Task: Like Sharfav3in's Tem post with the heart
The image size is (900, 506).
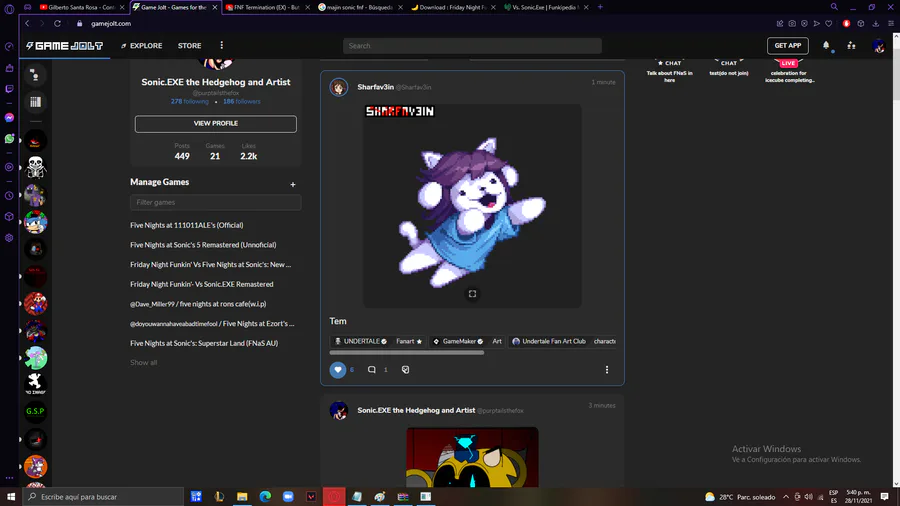Action: tap(338, 370)
